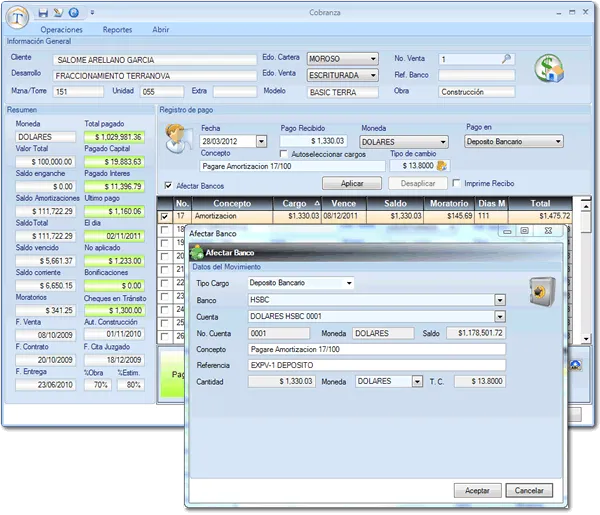Click the Concepto field in Afectar Banco
600x515 pixels.
(x=377, y=349)
